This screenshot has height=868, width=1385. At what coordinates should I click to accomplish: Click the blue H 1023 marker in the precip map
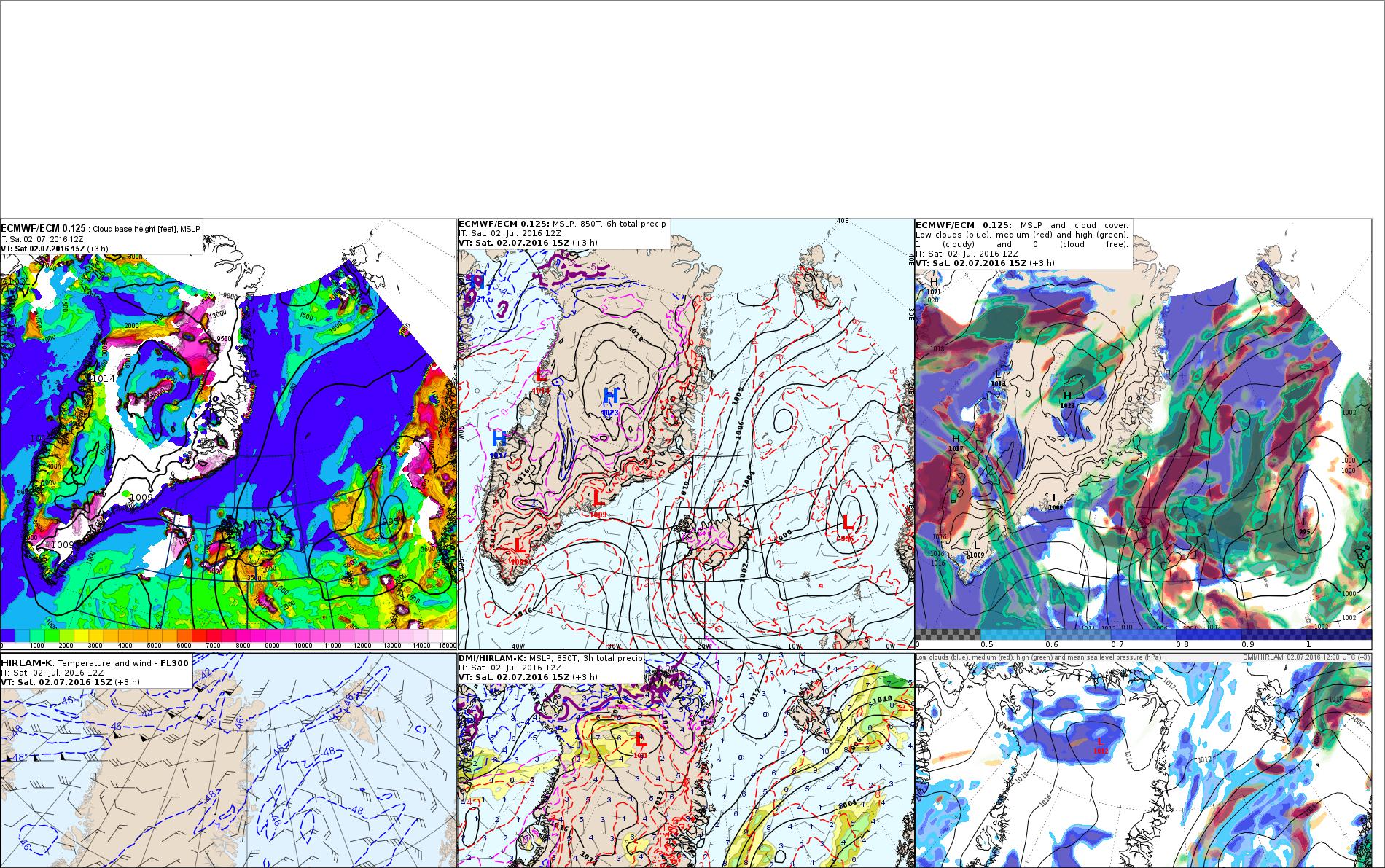coord(610,401)
